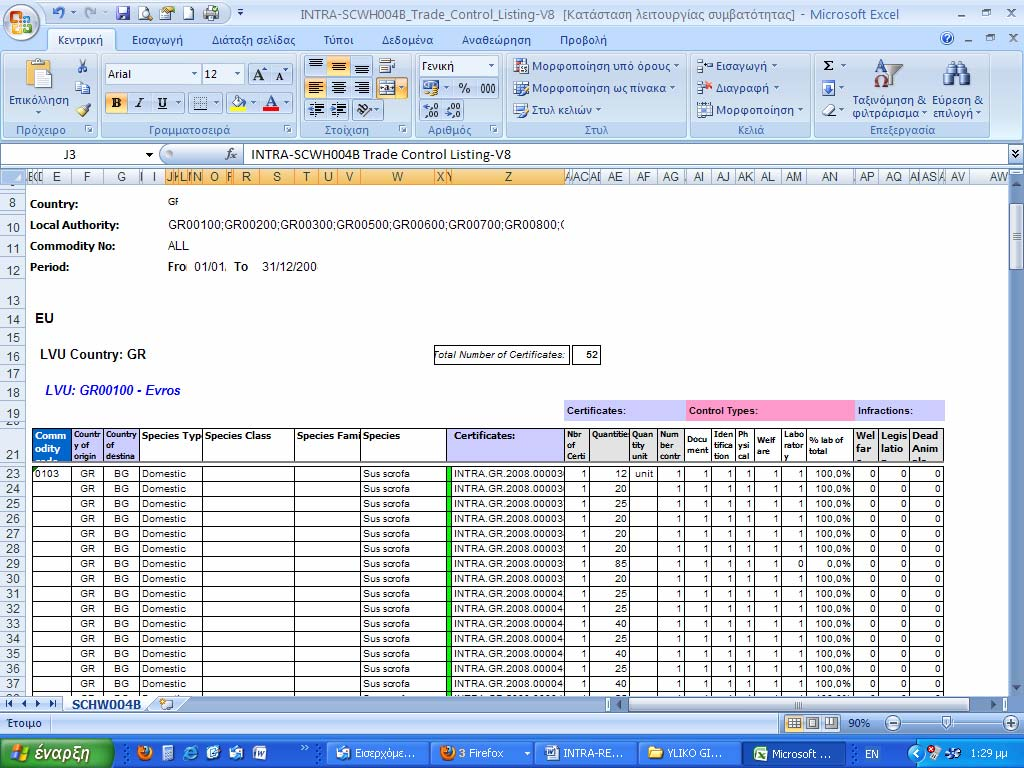Cut selection with the scissors icon
Viewport: 1024px width, 768px height.
pos(82,67)
